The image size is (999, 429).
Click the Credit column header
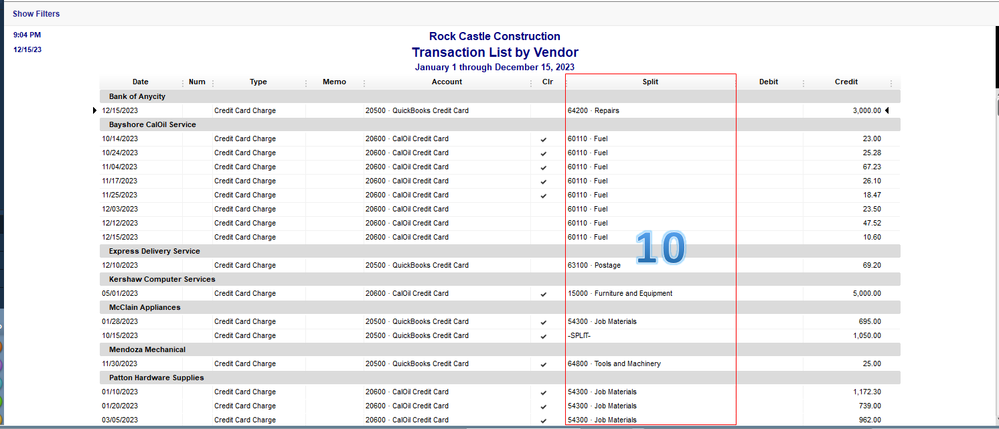tap(845, 82)
